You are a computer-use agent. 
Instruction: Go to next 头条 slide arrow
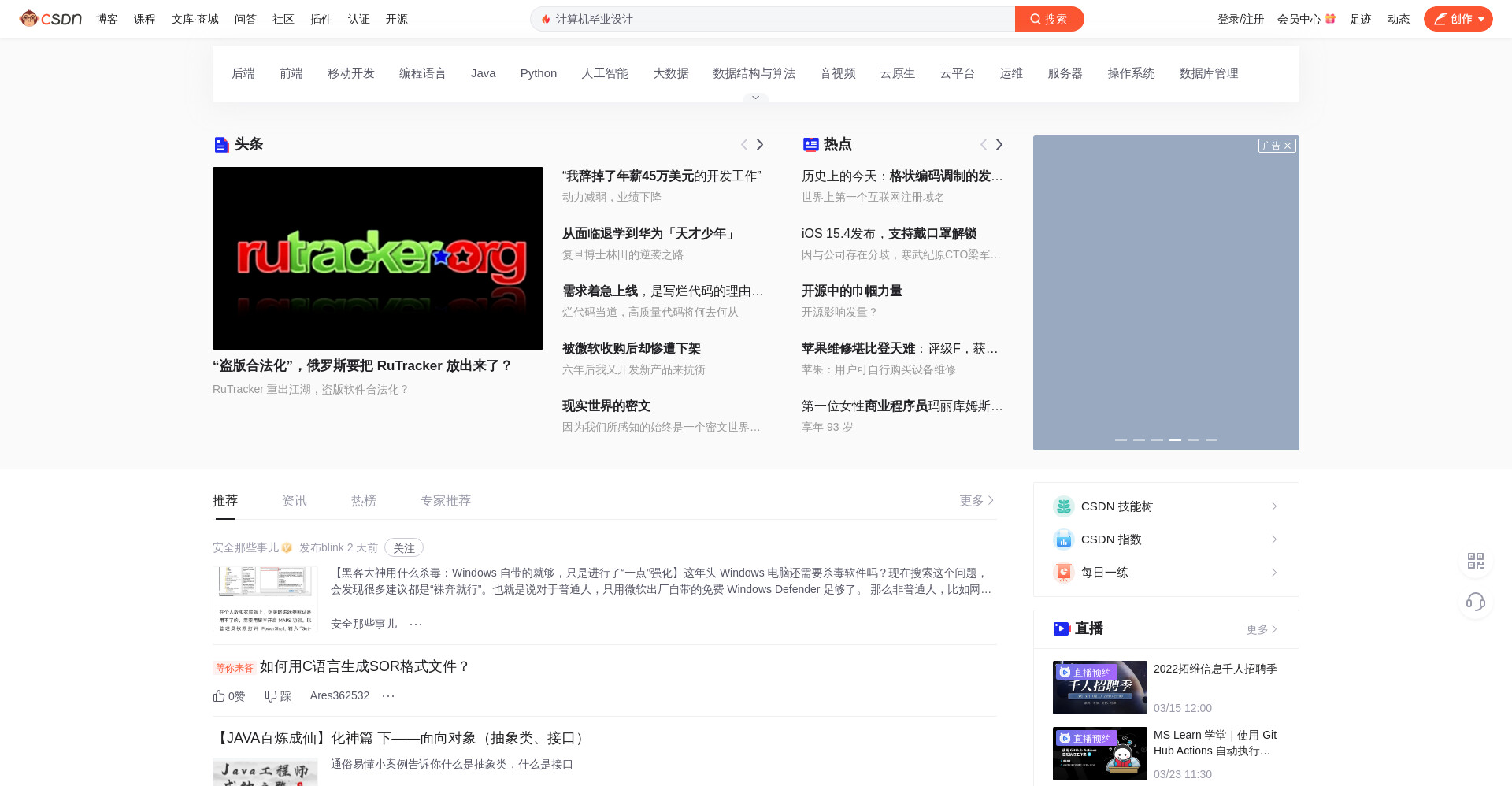click(x=760, y=144)
